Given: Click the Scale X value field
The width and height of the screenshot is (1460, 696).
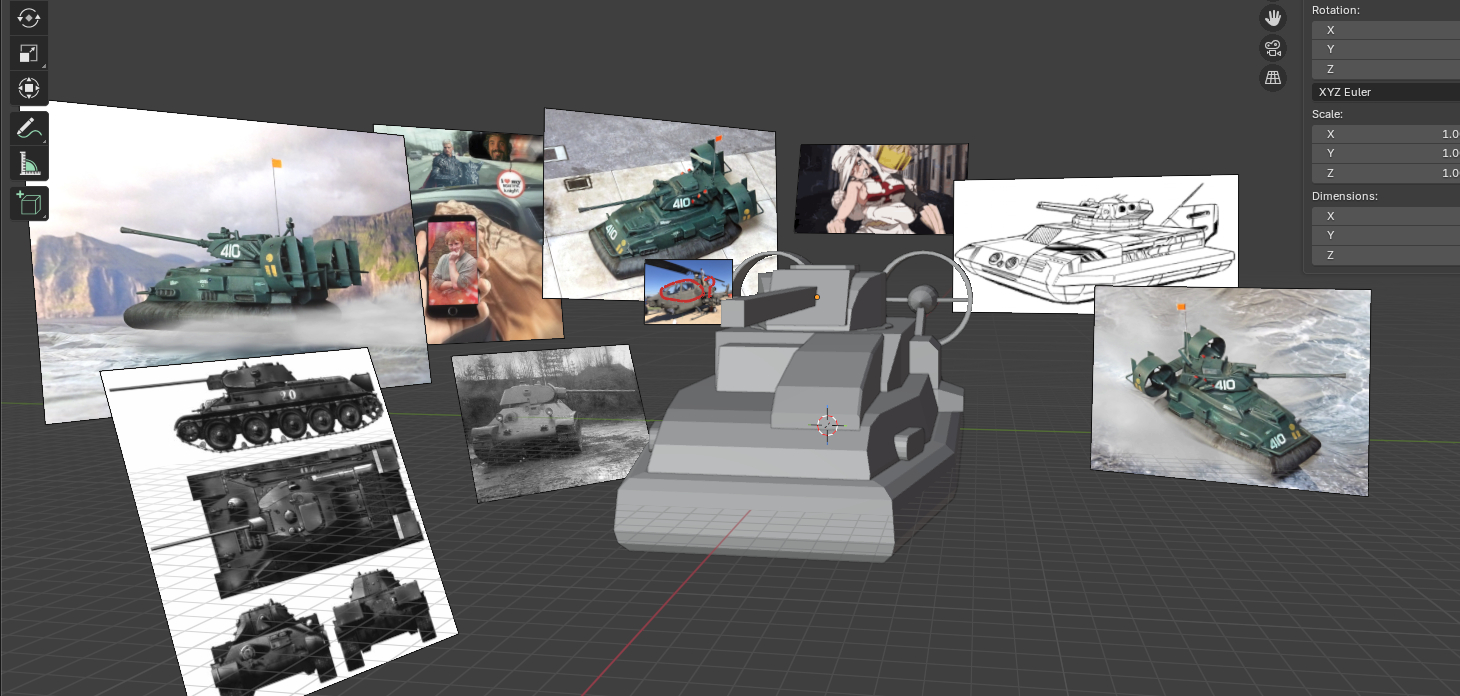Looking at the screenshot, I should tap(1385, 134).
